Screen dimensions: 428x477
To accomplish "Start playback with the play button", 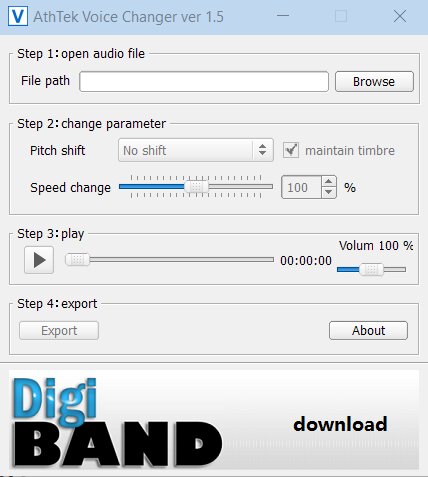I will tap(39, 260).
